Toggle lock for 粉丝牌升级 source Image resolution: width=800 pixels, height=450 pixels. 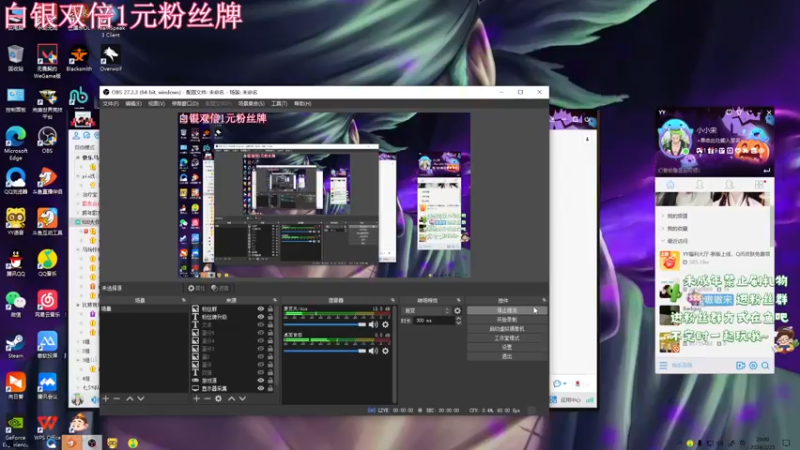tap(270, 317)
